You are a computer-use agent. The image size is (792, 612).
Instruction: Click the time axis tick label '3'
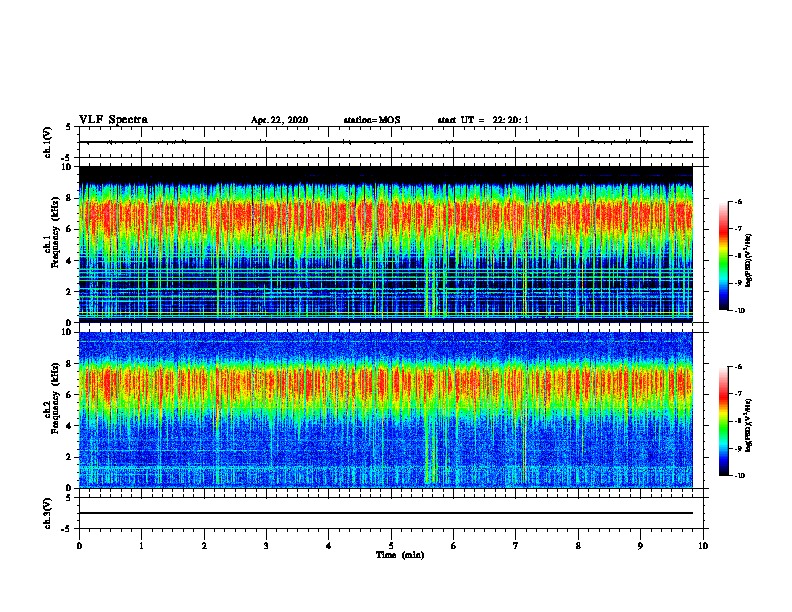tap(266, 546)
